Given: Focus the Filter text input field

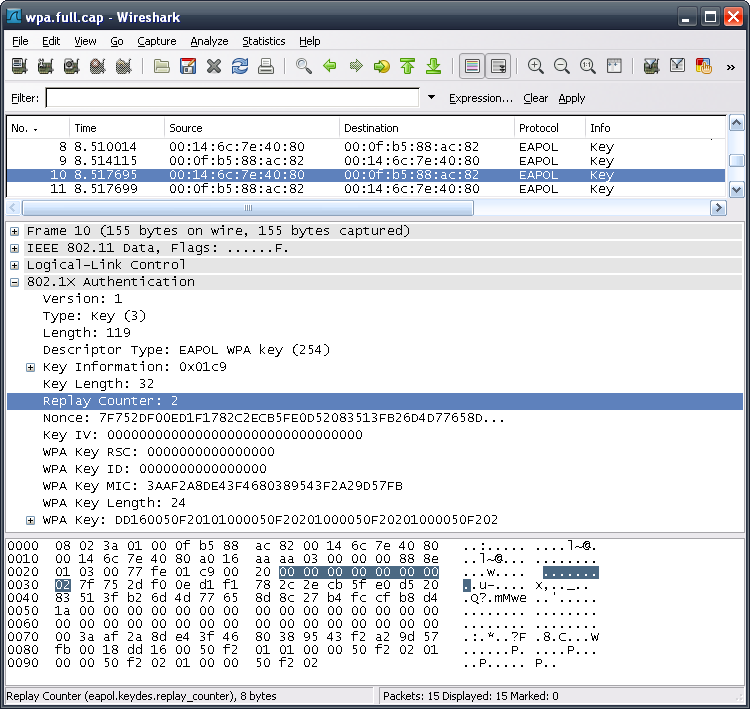Looking at the screenshot, I should coord(232,98).
